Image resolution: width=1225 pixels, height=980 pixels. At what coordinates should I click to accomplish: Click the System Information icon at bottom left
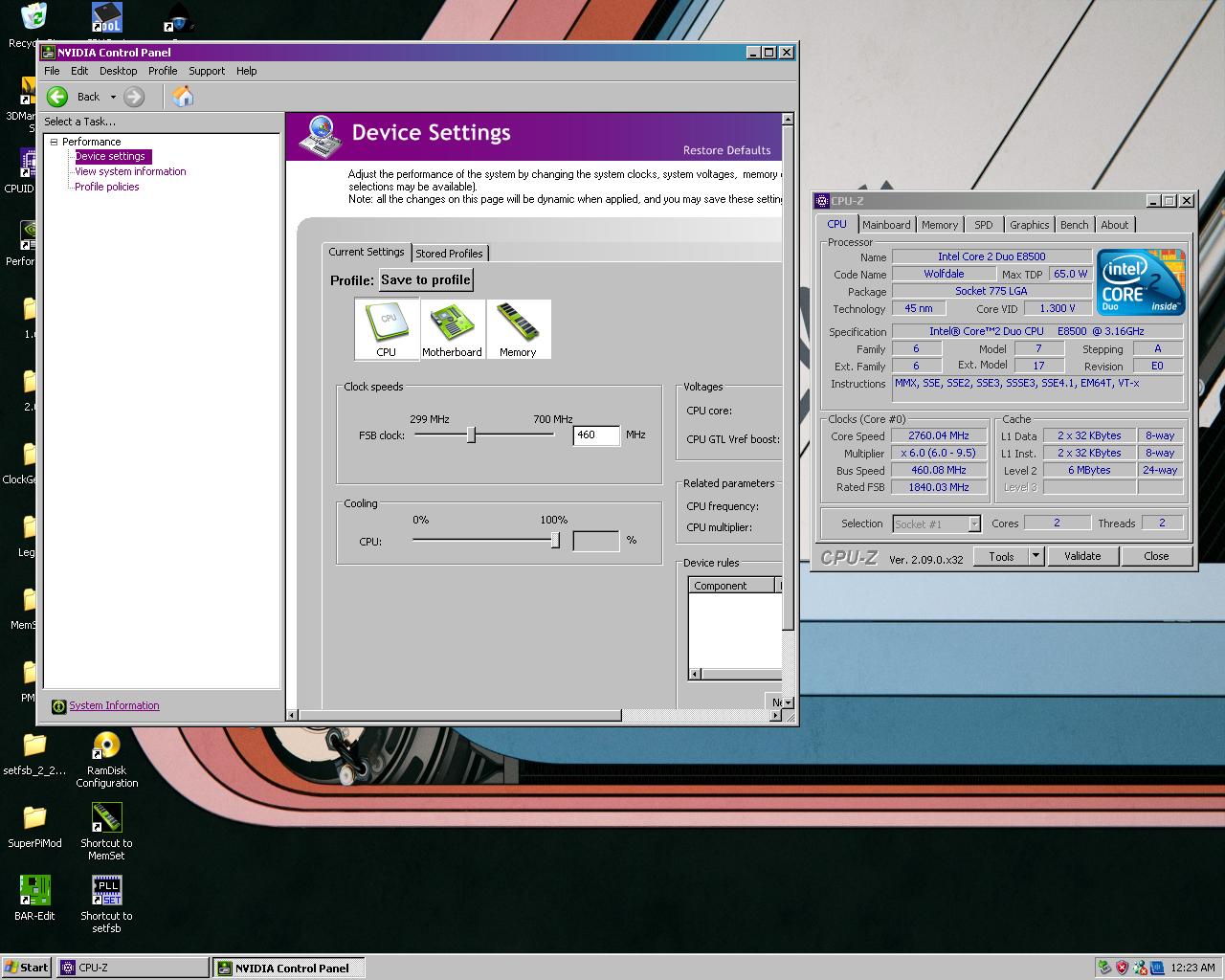[x=59, y=706]
